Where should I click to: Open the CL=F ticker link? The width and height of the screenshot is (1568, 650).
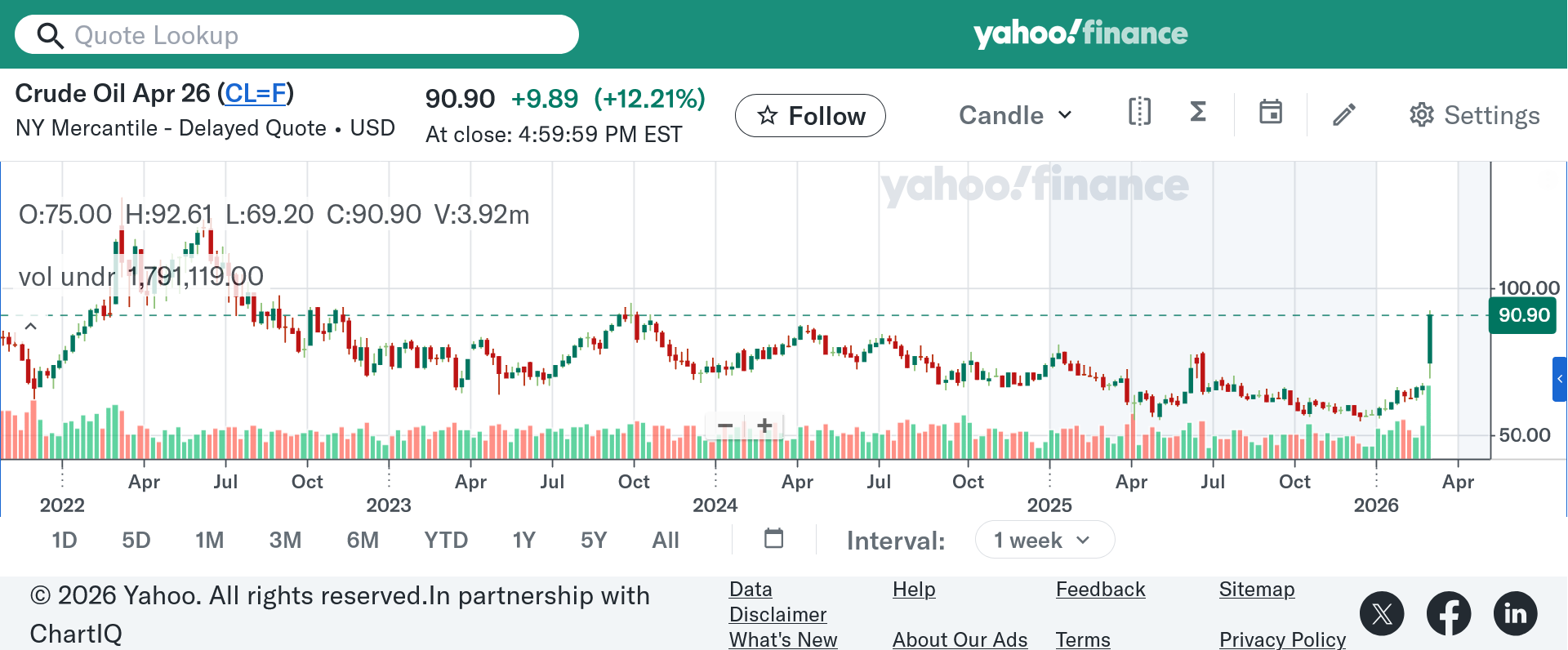256,93
